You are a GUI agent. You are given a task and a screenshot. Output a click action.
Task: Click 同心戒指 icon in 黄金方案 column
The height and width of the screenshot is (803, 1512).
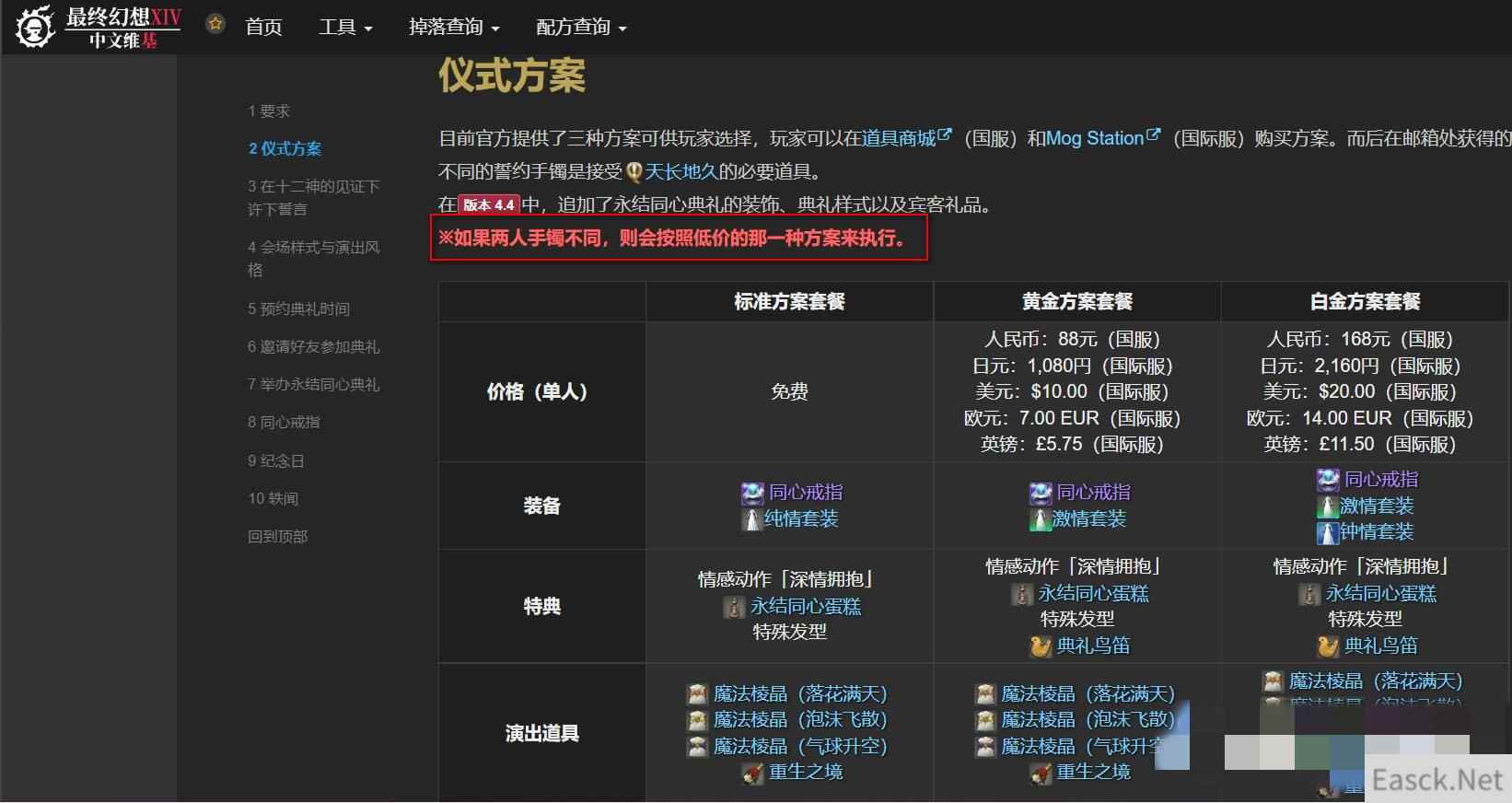pos(1041,493)
